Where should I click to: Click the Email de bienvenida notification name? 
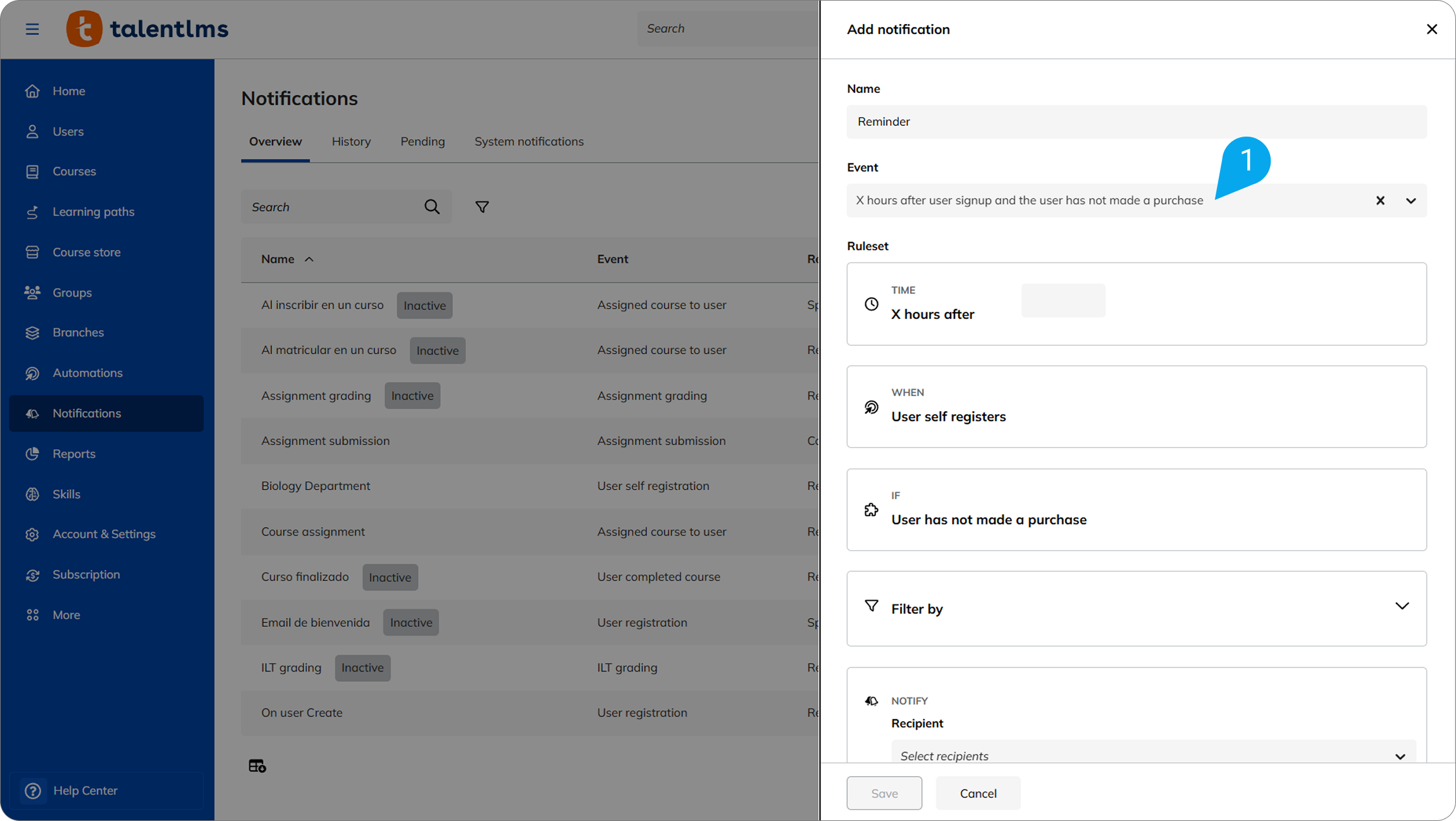pyautogui.click(x=315, y=622)
